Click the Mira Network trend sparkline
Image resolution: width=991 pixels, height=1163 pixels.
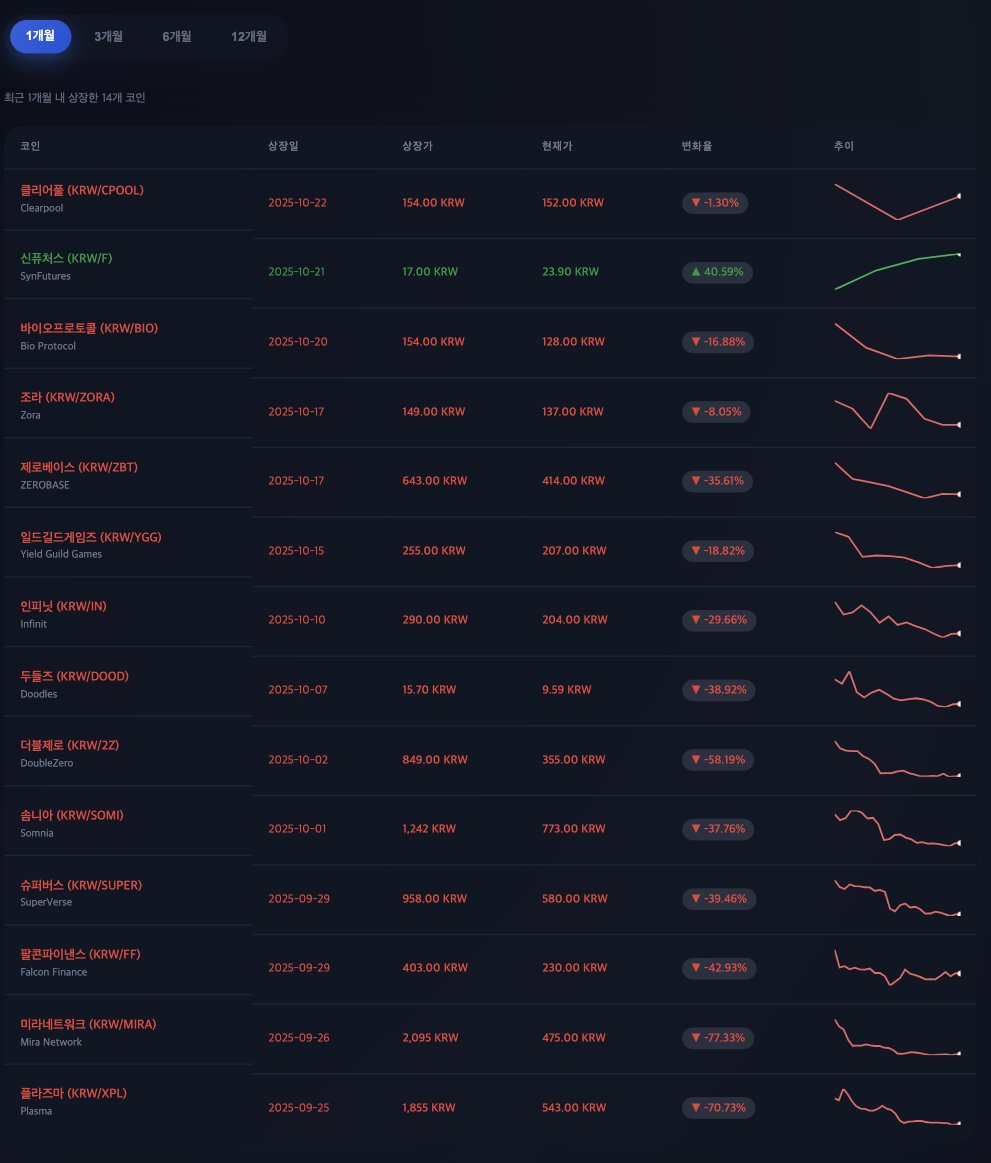pos(898,1037)
